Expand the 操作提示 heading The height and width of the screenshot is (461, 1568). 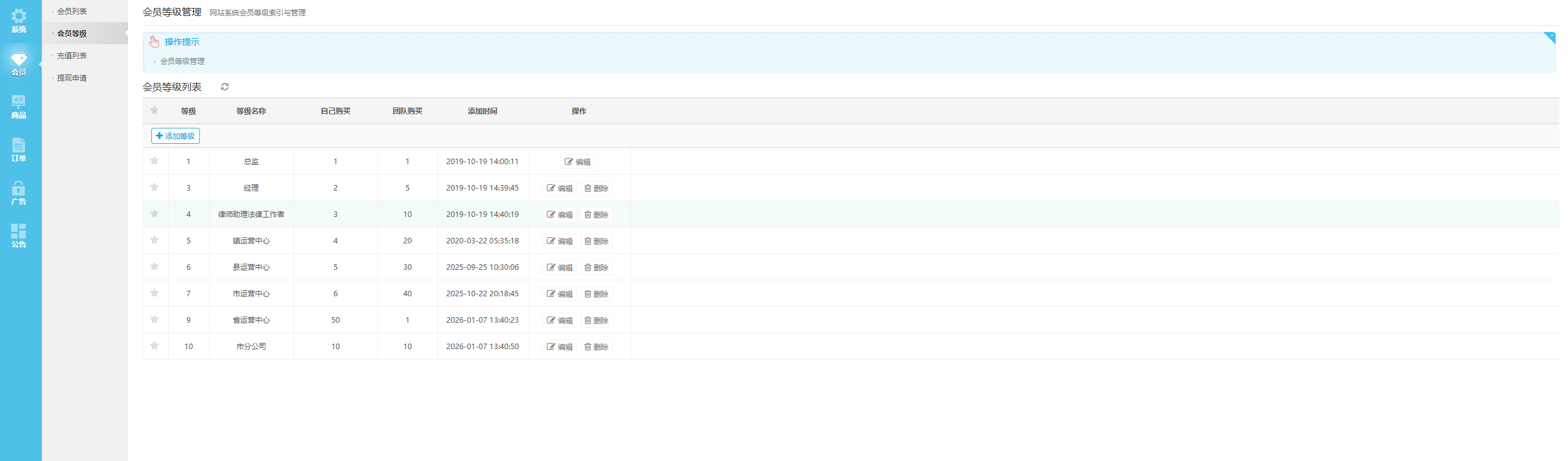pos(181,42)
